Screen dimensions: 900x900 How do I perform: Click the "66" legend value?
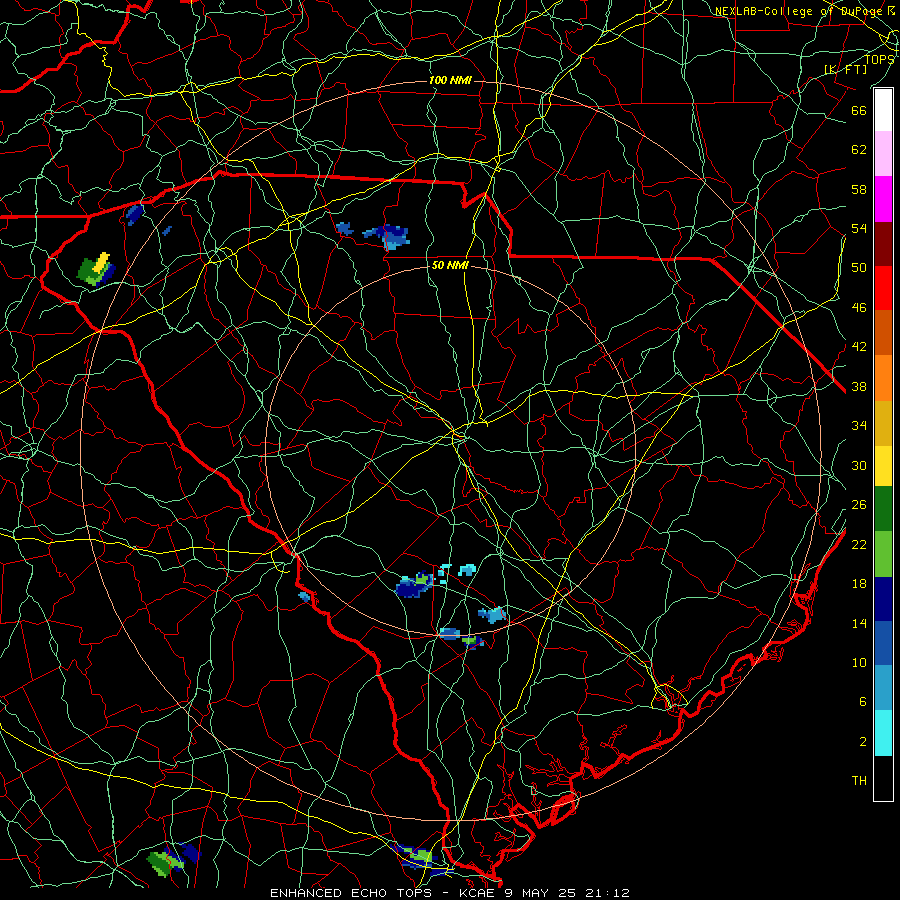[x=859, y=110]
